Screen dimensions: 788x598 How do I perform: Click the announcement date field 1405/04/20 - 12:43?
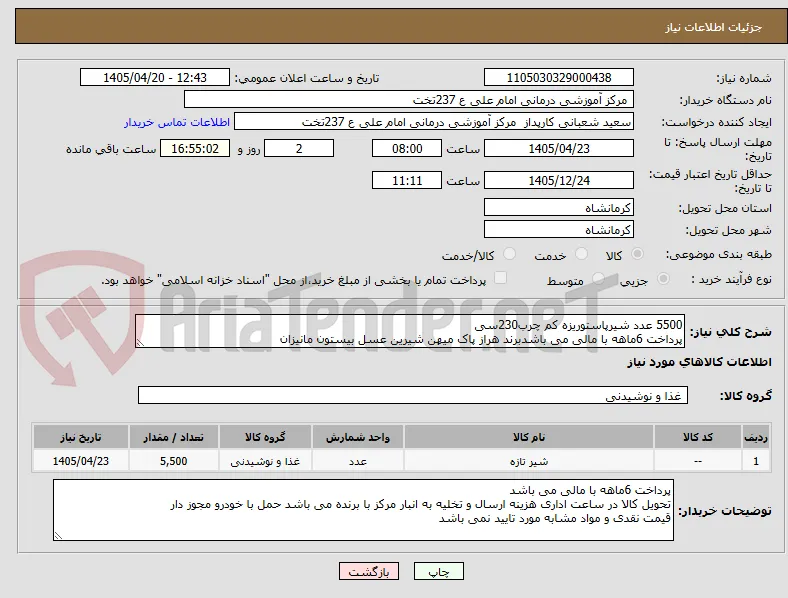click(155, 77)
